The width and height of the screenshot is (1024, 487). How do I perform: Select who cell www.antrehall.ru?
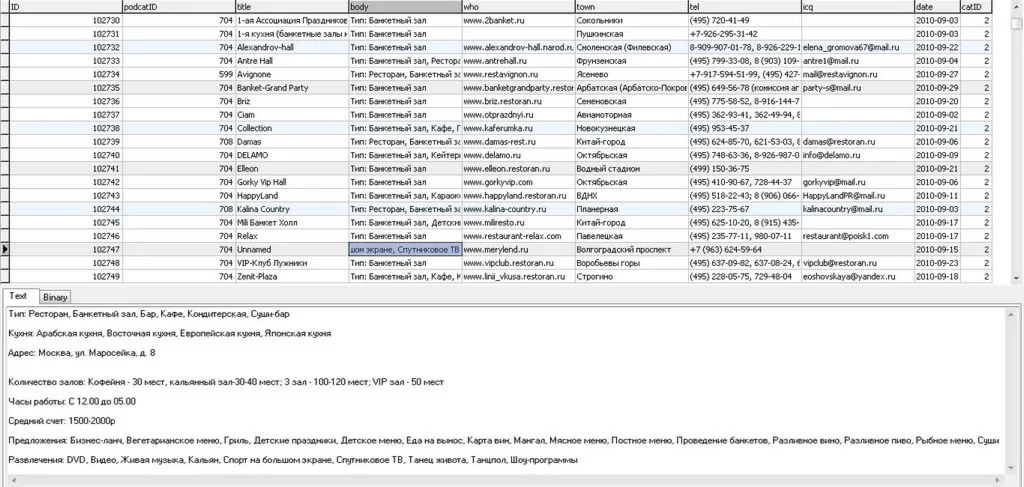click(x=518, y=61)
